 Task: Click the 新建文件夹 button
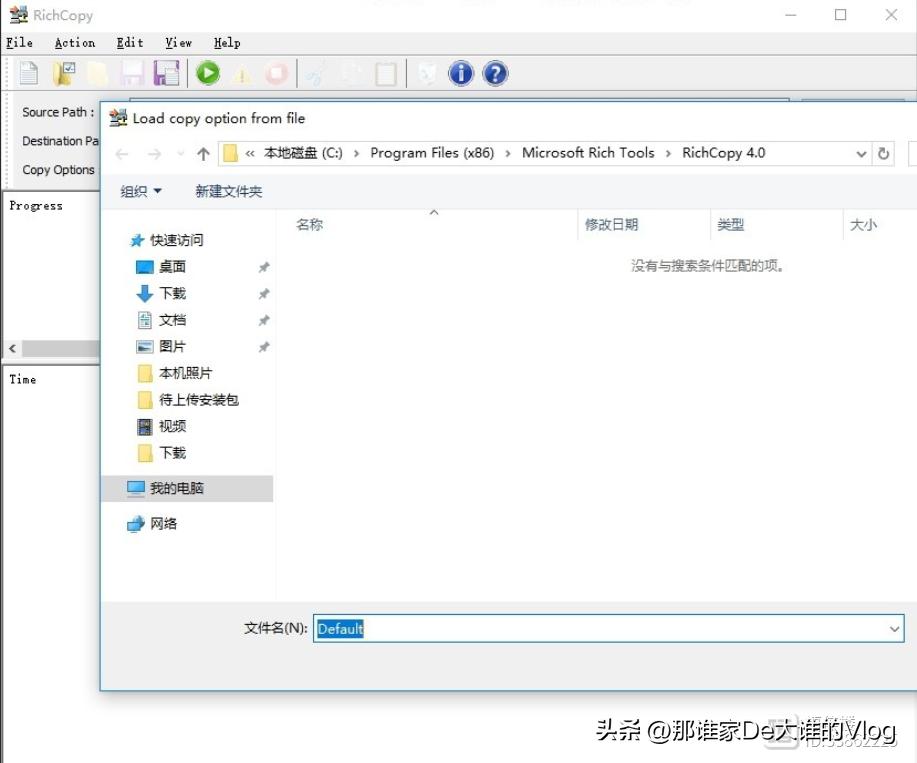[x=228, y=190]
